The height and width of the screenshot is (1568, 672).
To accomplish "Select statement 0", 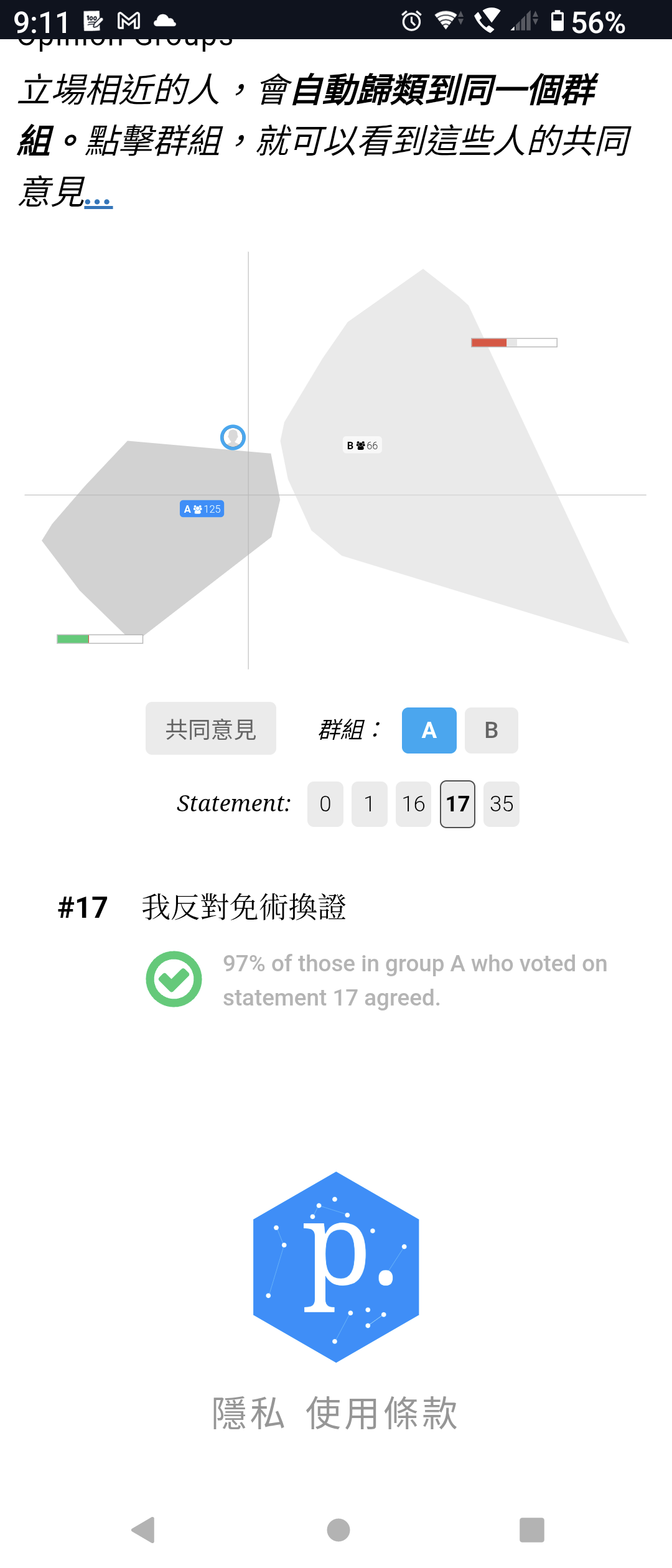I will click(325, 804).
